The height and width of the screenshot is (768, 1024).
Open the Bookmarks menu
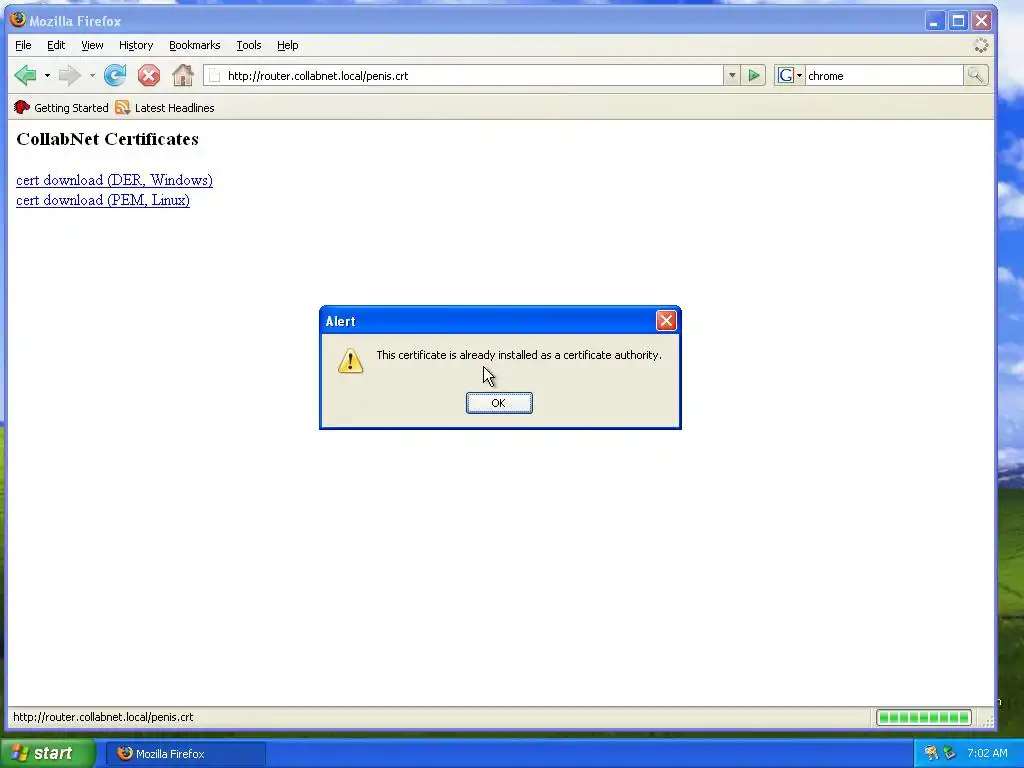[195, 45]
